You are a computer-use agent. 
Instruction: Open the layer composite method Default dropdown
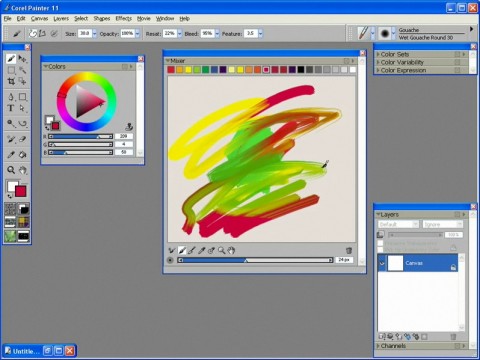(398, 224)
